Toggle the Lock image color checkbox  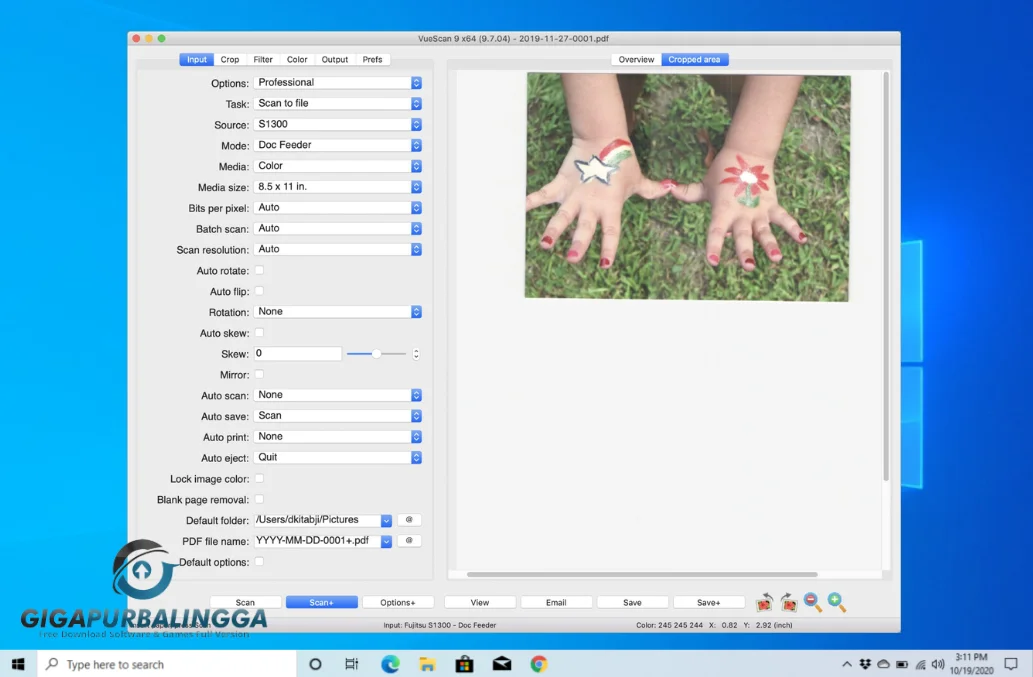(259, 479)
